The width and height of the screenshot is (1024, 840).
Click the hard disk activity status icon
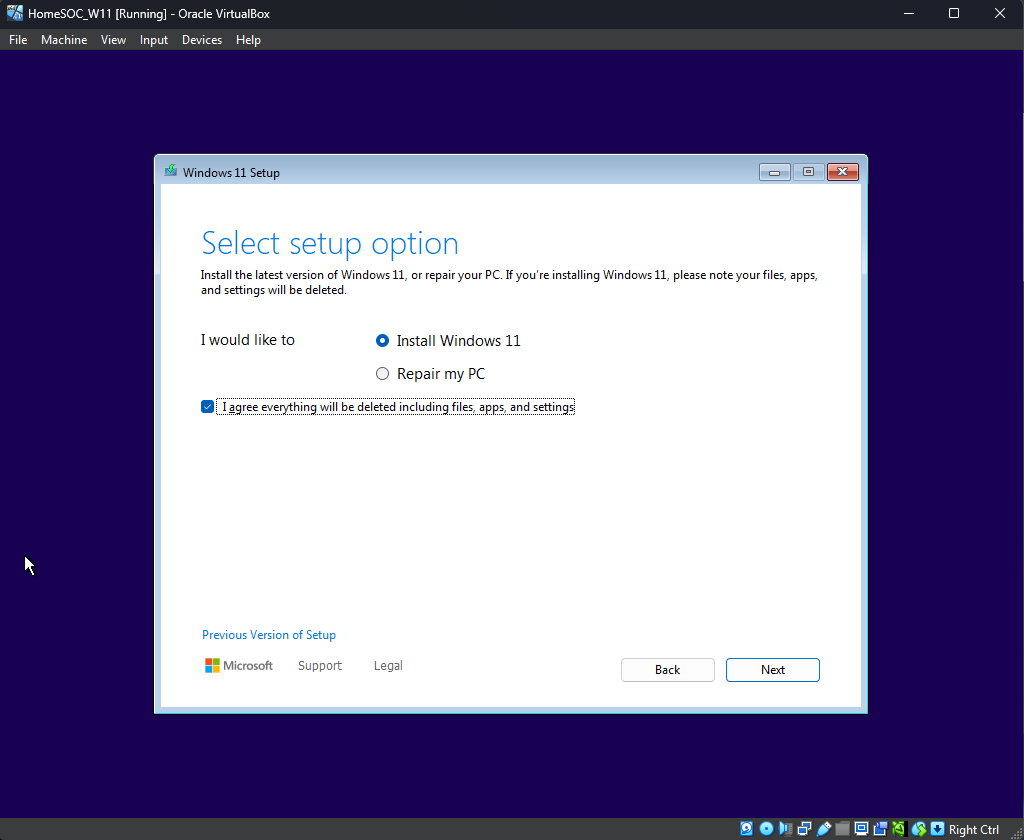coord(747,829)
